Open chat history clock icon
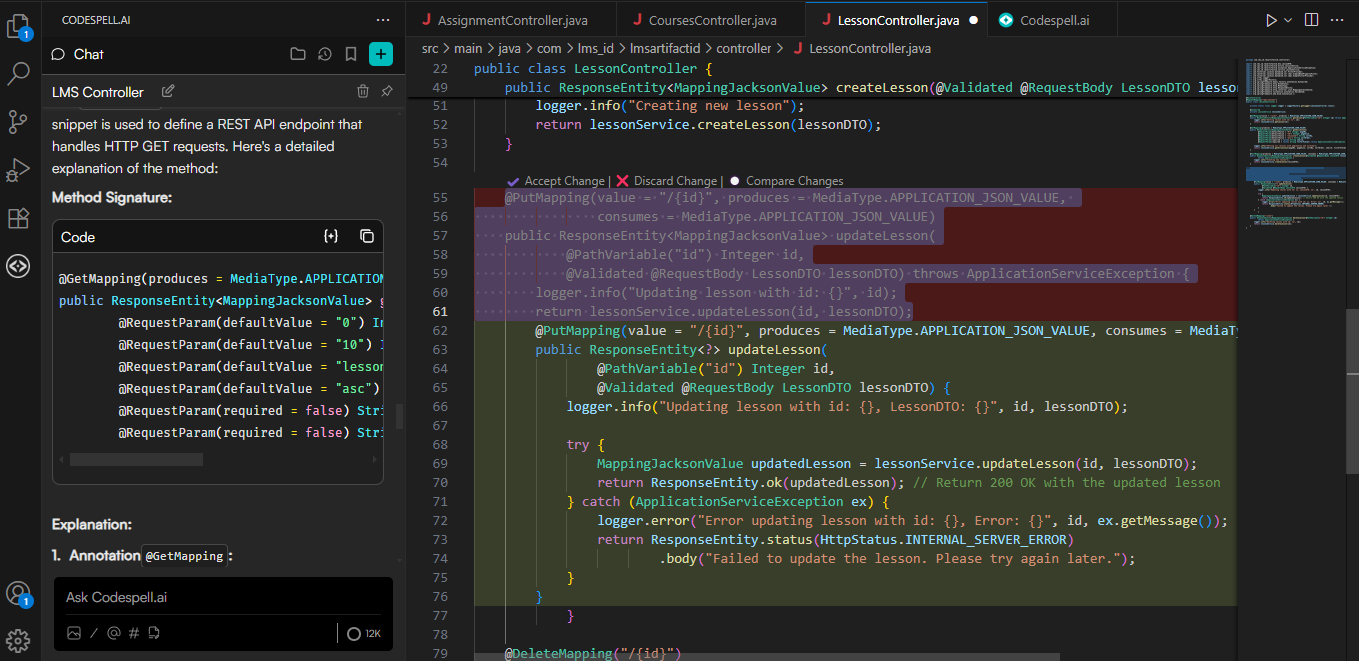This screenshot has height=661, width=1359. coord(324,54)
